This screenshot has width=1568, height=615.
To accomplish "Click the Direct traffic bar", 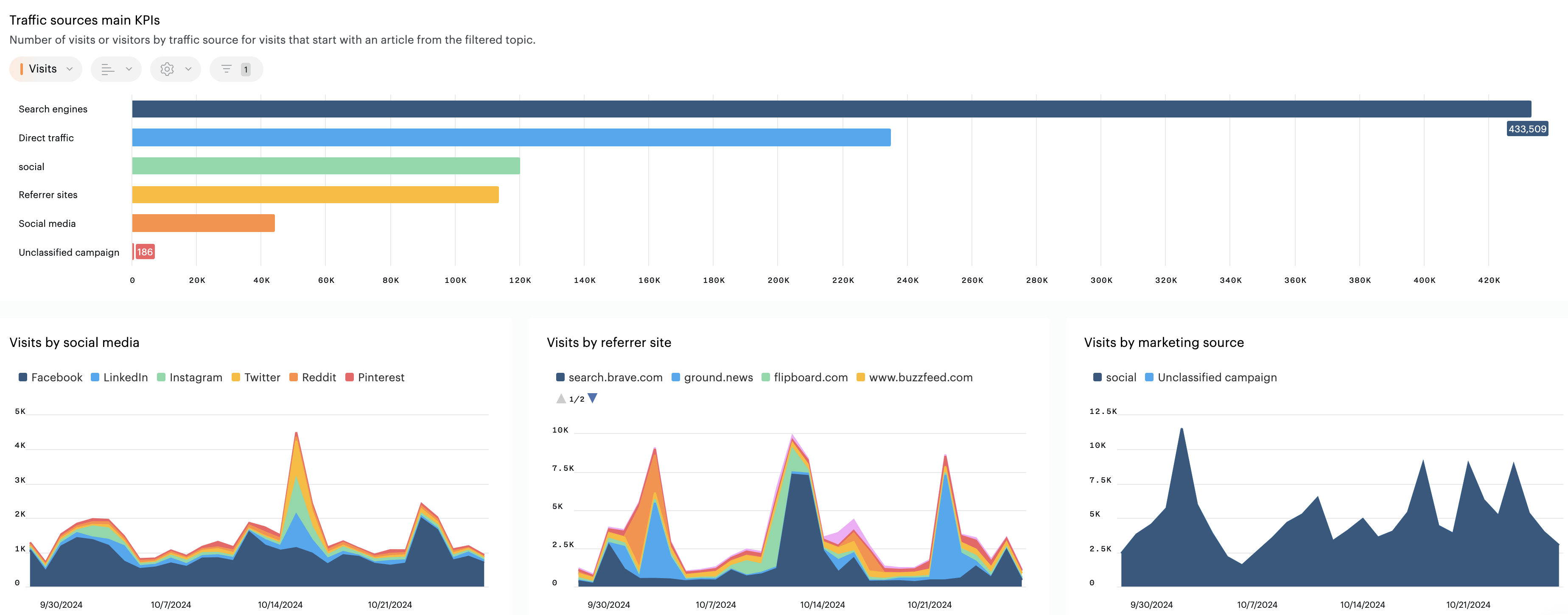I will (x=511, y=137).
